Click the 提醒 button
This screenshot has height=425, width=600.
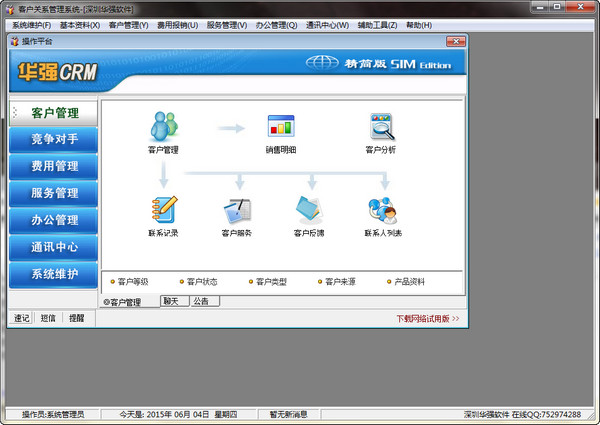[77, 318]
